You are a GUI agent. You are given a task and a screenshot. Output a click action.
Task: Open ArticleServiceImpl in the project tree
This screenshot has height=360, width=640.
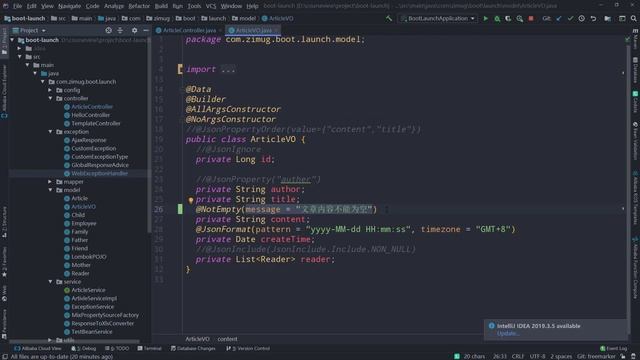click(x=94, y=298)
